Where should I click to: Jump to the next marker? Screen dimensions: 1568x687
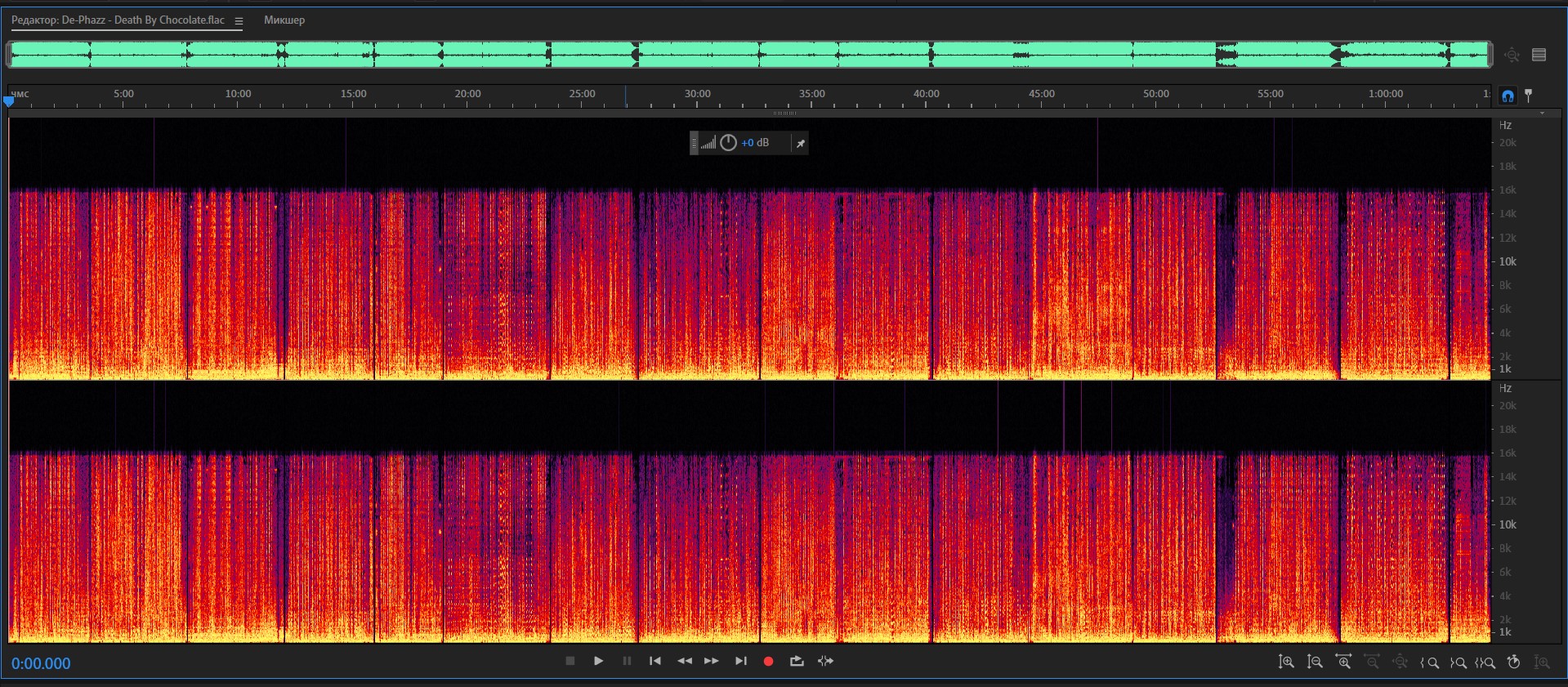pos(740,661)
